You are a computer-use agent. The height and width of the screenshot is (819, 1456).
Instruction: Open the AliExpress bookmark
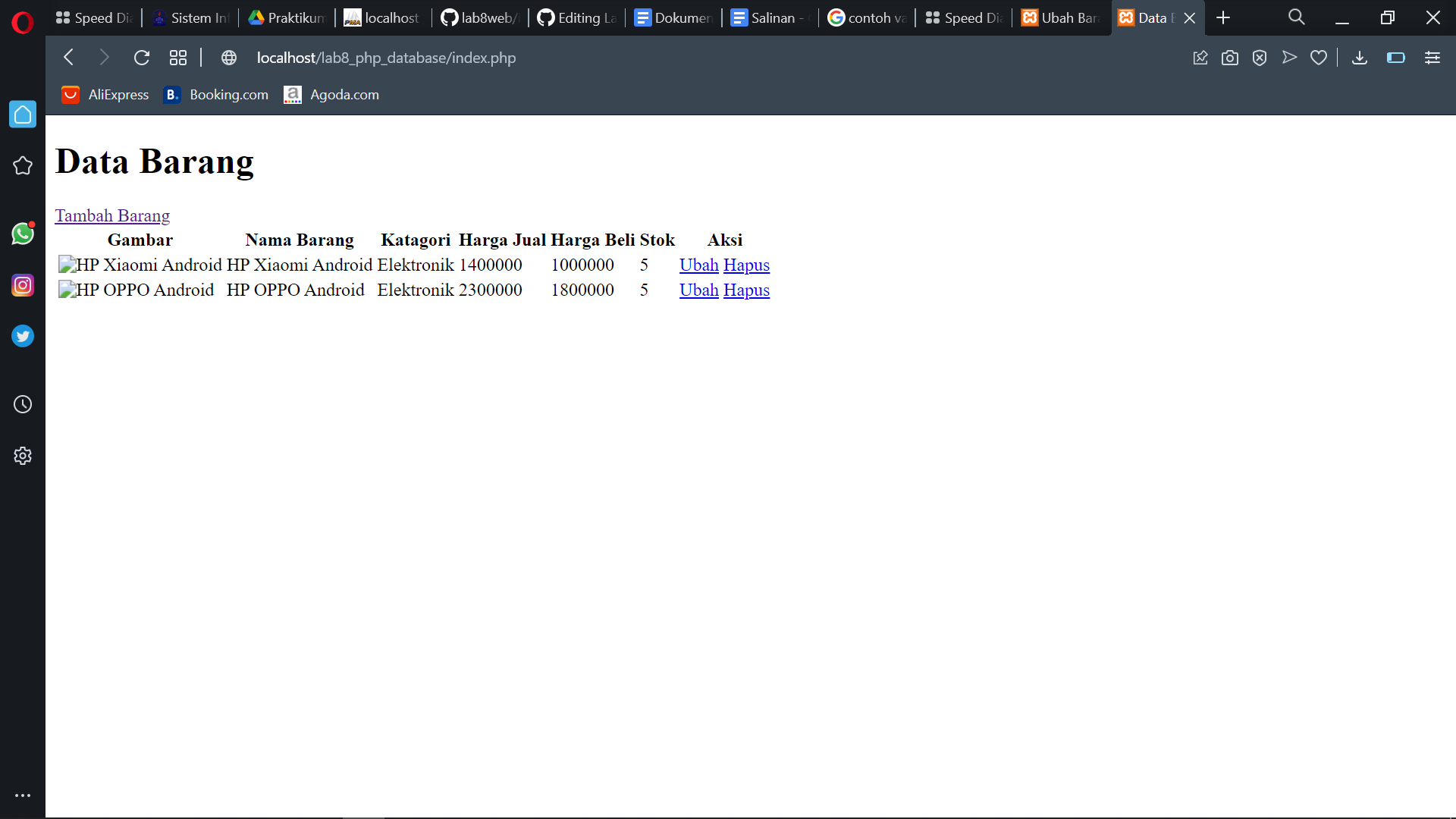[106, 95]
